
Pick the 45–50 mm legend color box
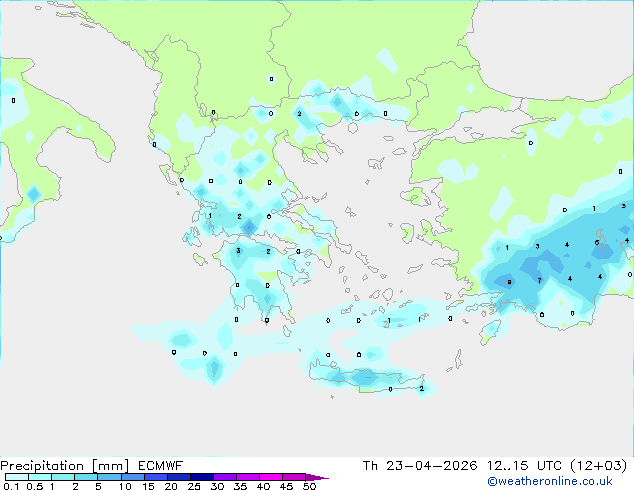click(294, 477)
